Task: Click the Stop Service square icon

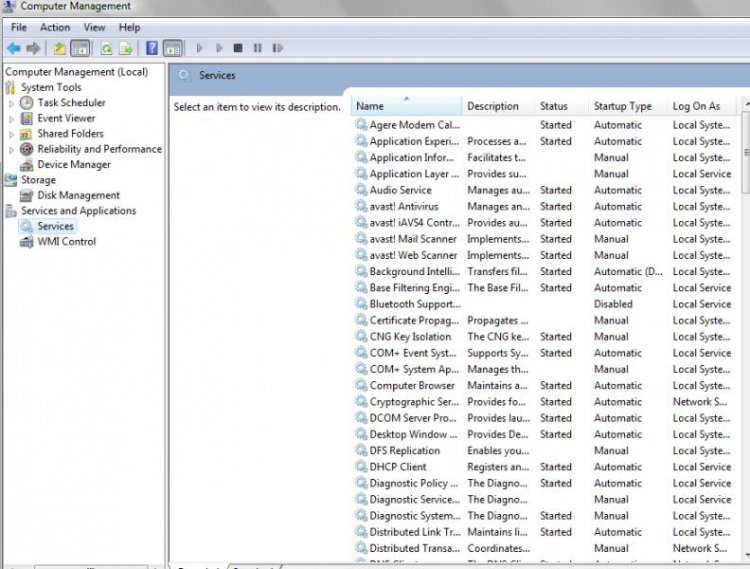Action: (238, 48)
